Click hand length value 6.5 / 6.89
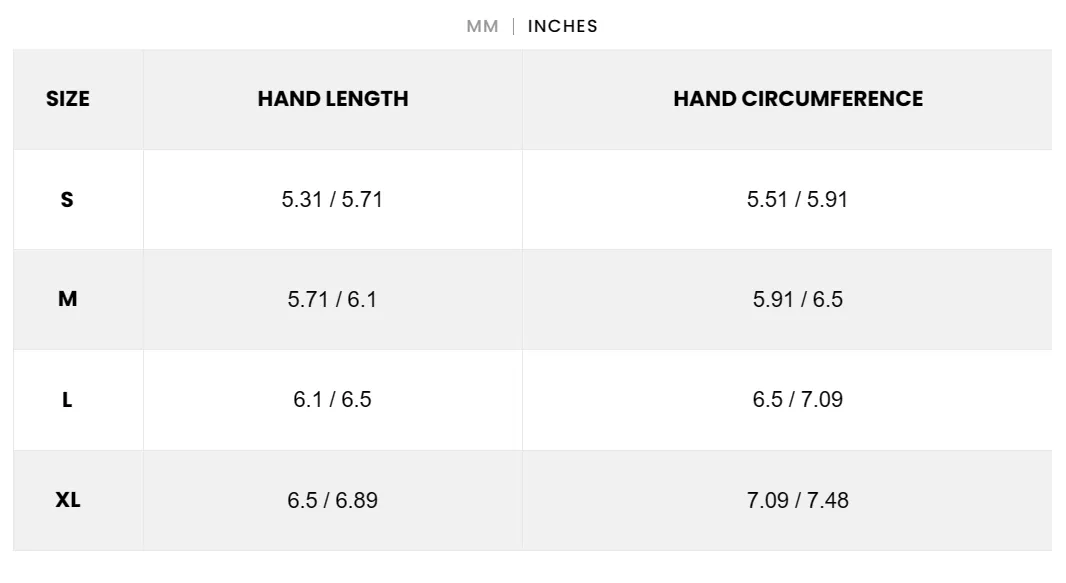This screenshot has width=1066, height=583. click(332, 500)
